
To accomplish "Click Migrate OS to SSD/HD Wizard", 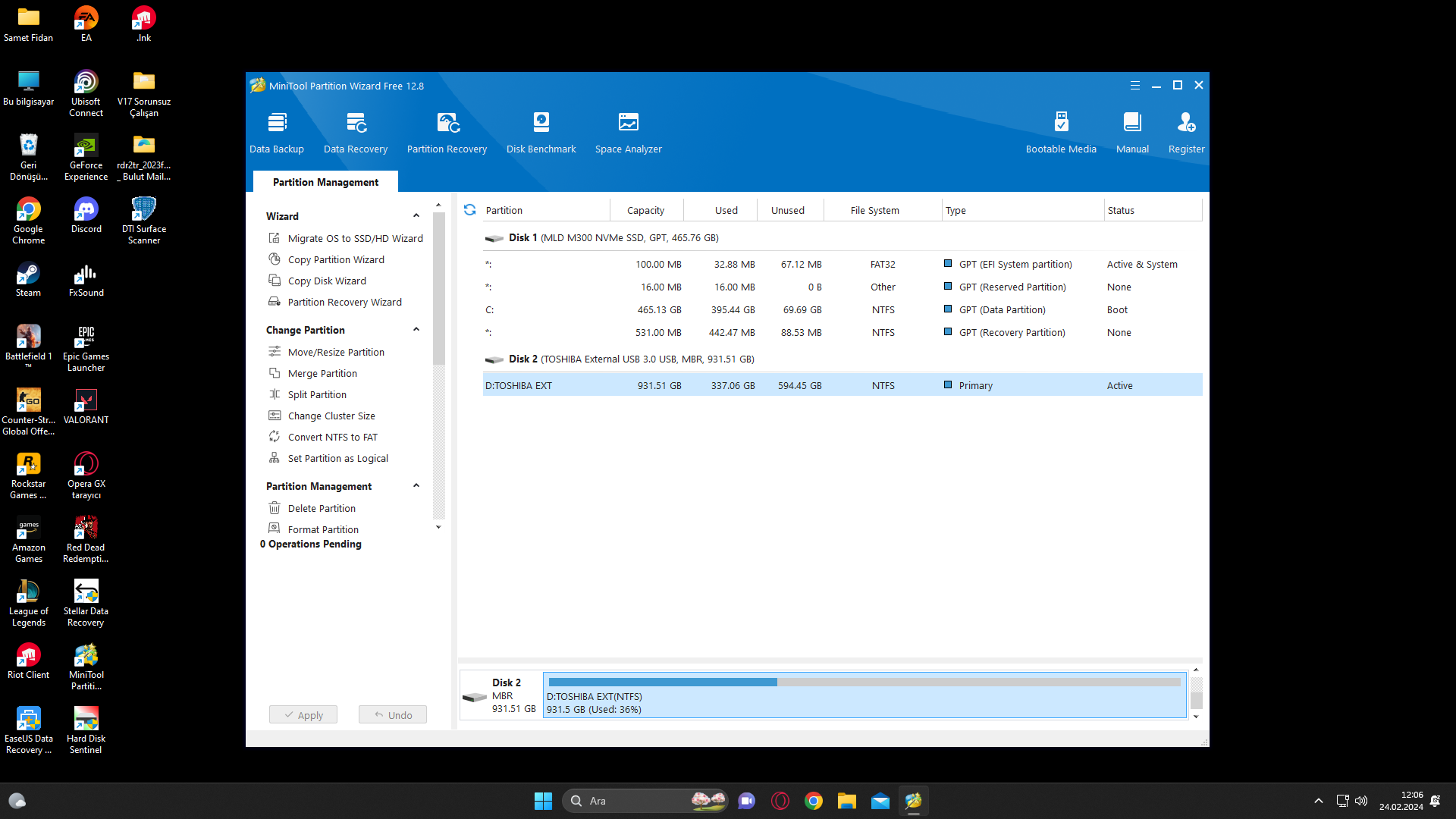I will tap(355, 238).
